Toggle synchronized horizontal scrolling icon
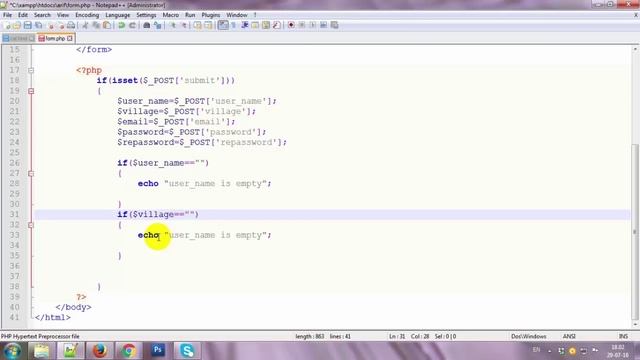This screenshot has width=640, height=360. click(x=208, y=25)
